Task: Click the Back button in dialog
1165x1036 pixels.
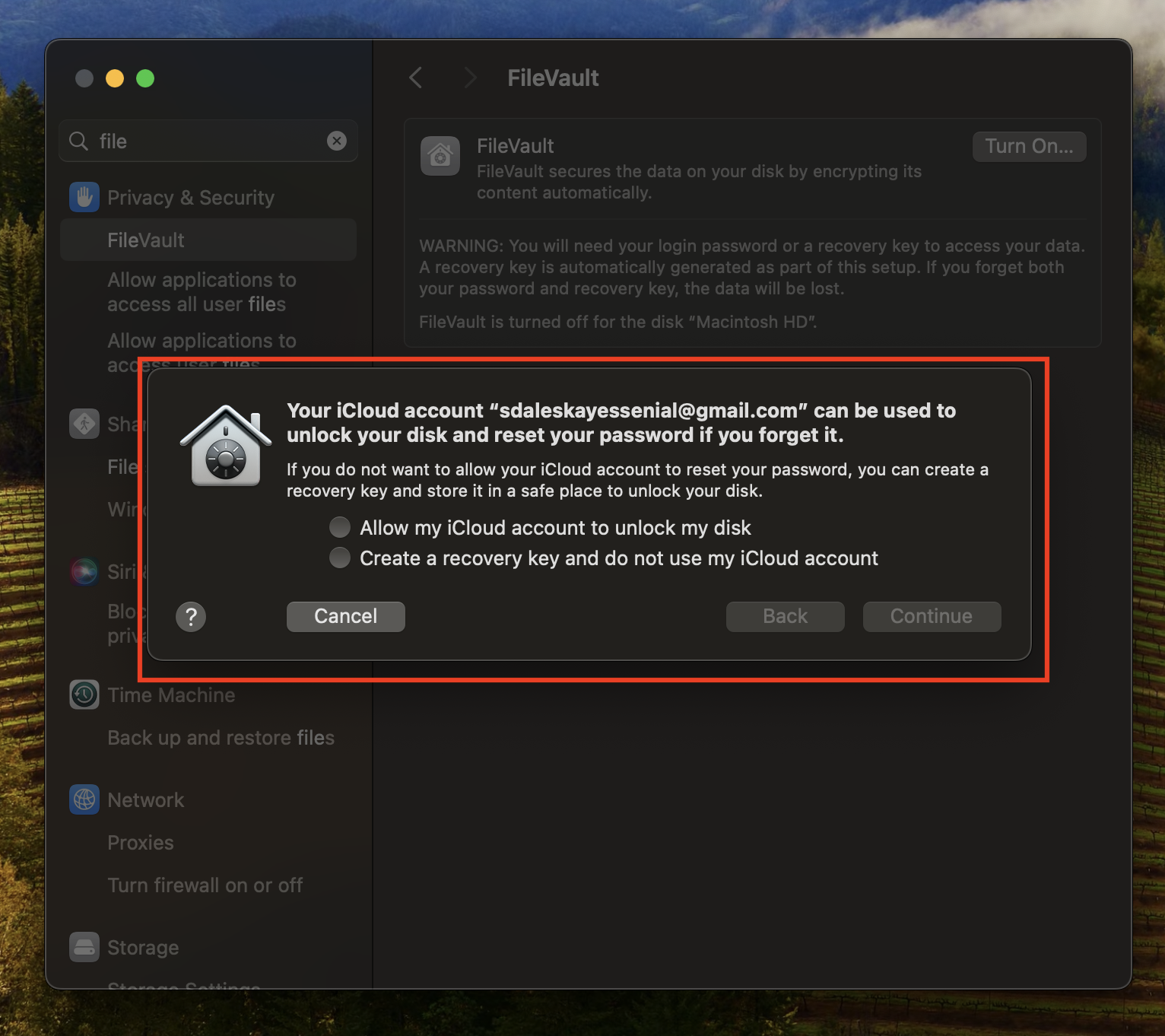Action: [786, 616]
